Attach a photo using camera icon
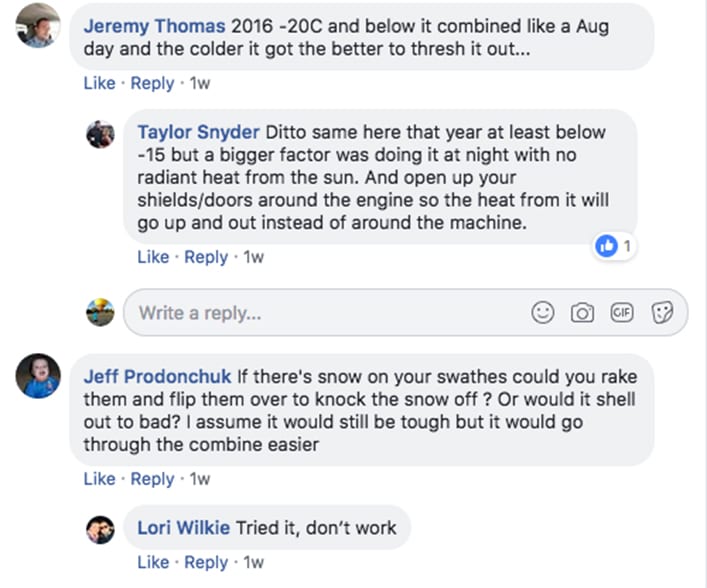 pyautogui.click(x=582, y=313)
